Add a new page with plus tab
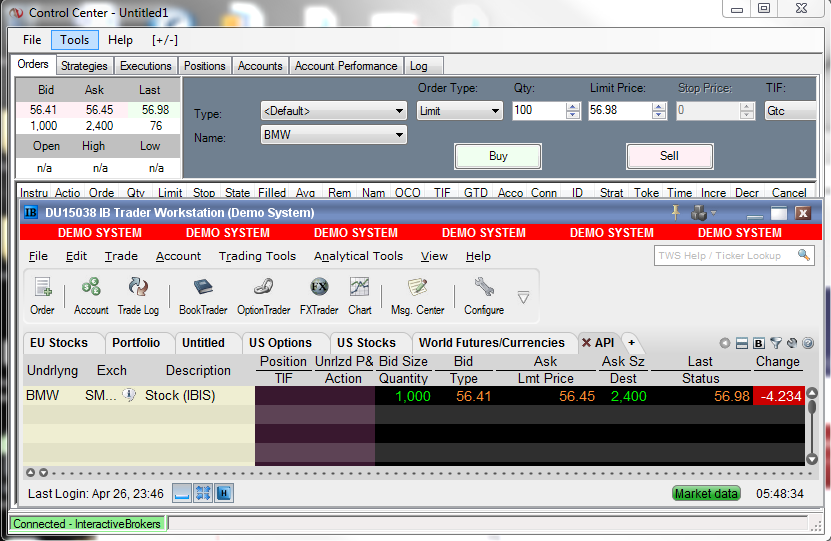This screenshot has width=831, height=541. [632, 343]
